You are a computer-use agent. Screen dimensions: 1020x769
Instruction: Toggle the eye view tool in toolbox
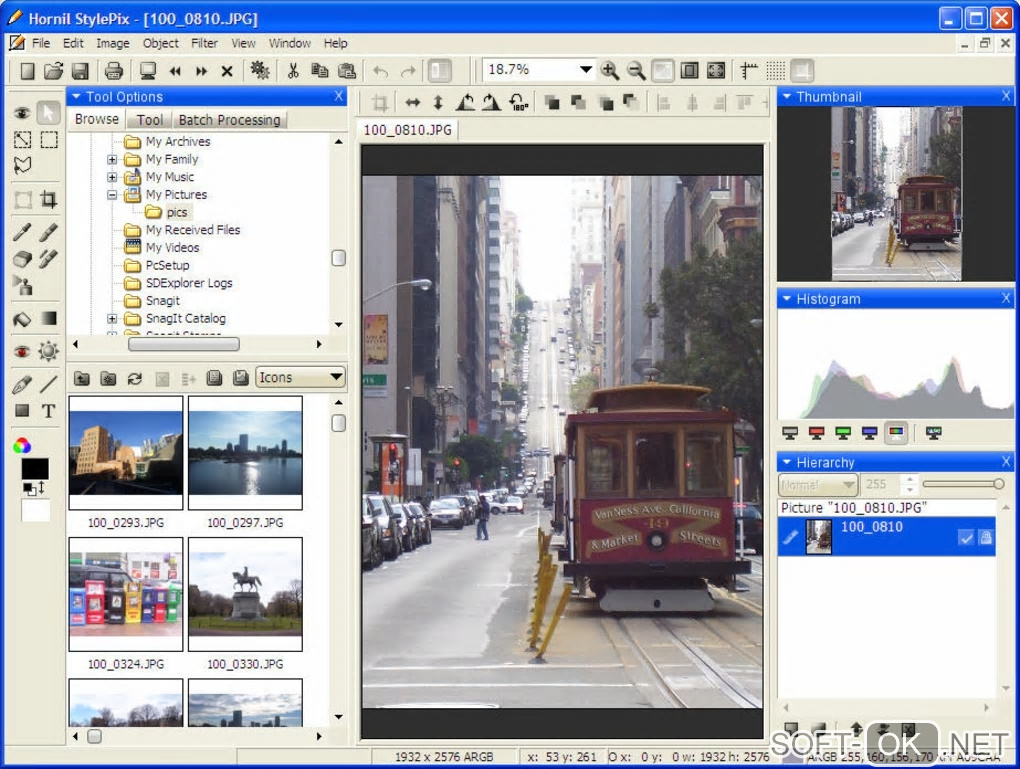point(22,113)
